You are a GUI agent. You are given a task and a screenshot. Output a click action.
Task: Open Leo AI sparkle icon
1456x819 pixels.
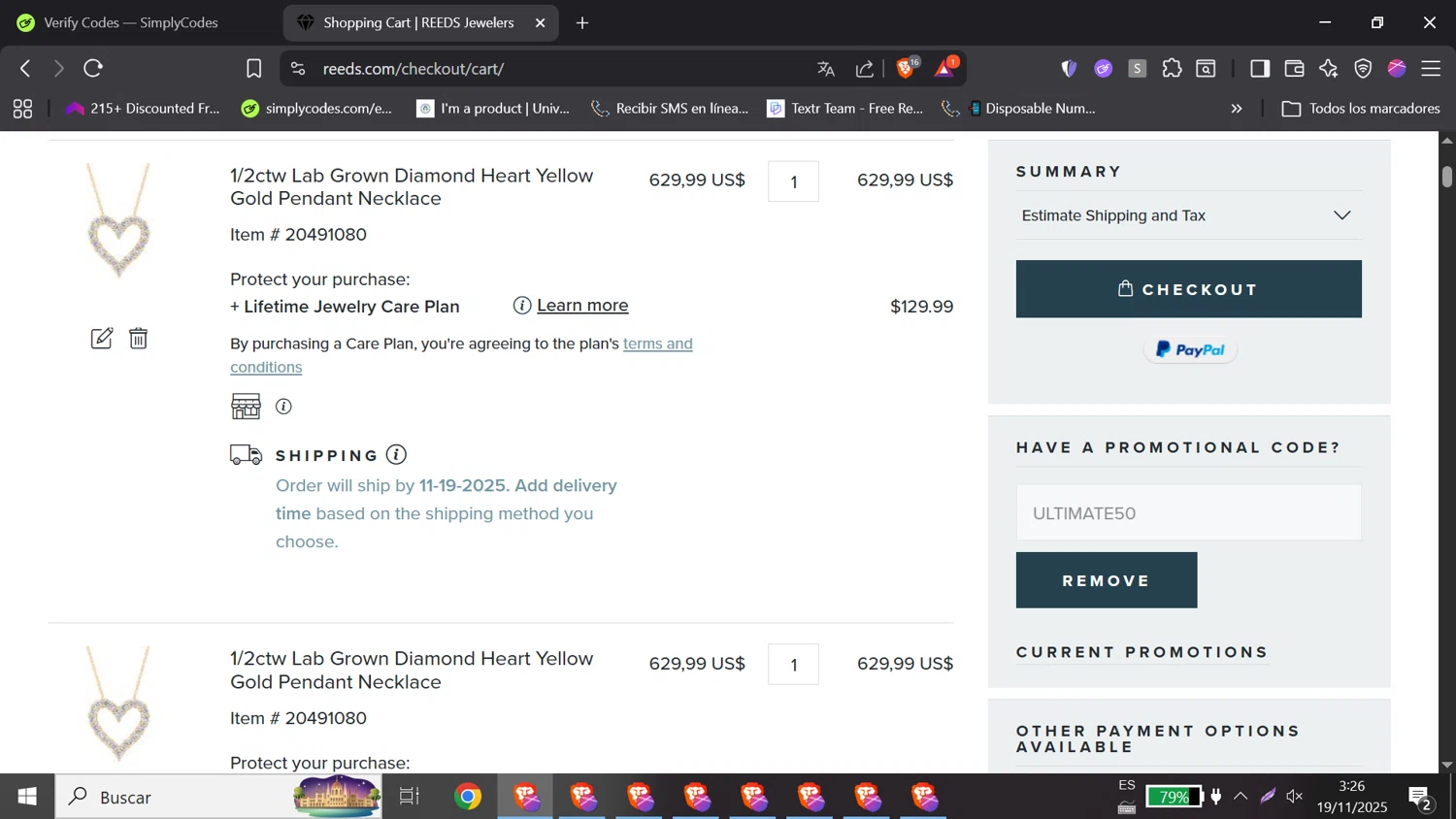pos(1329,69)
